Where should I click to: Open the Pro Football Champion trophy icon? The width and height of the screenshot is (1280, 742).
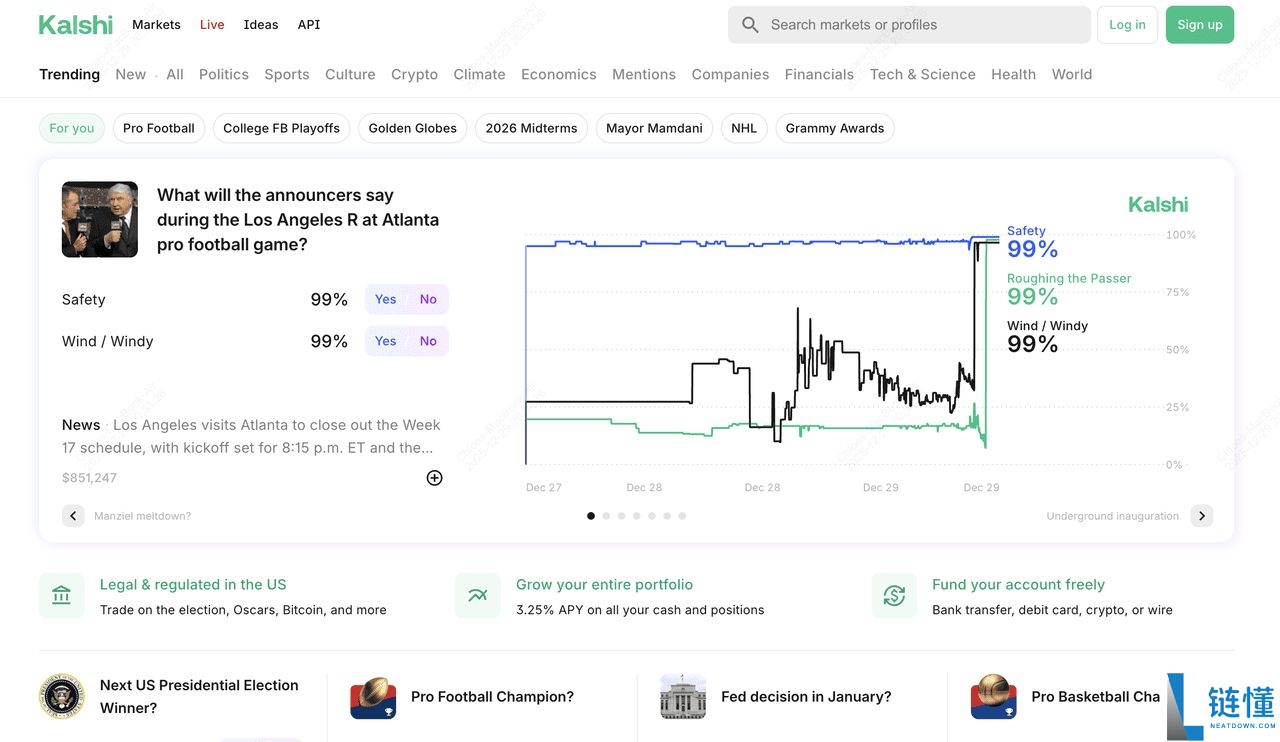pyautogui.click(x=373, y=697)
